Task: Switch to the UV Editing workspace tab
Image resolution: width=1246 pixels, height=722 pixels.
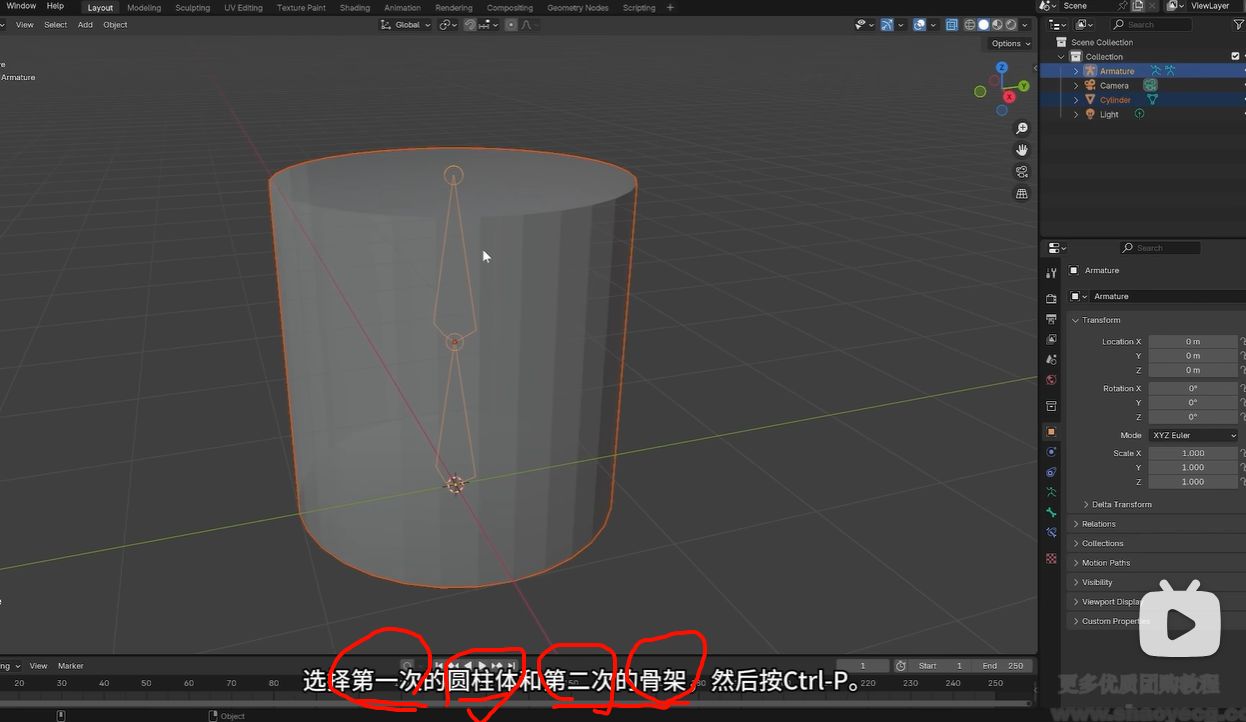Action: click(243, 8)
